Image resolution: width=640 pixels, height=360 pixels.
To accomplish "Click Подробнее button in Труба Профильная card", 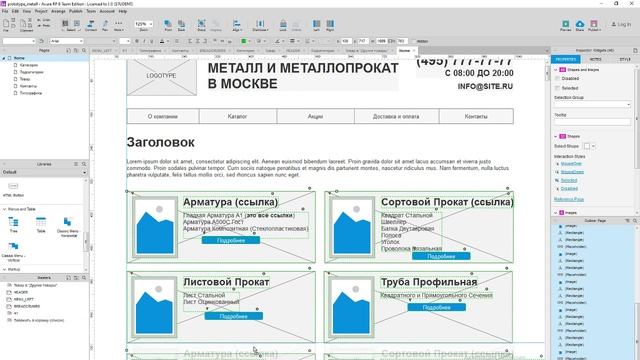I will [436, 307].
